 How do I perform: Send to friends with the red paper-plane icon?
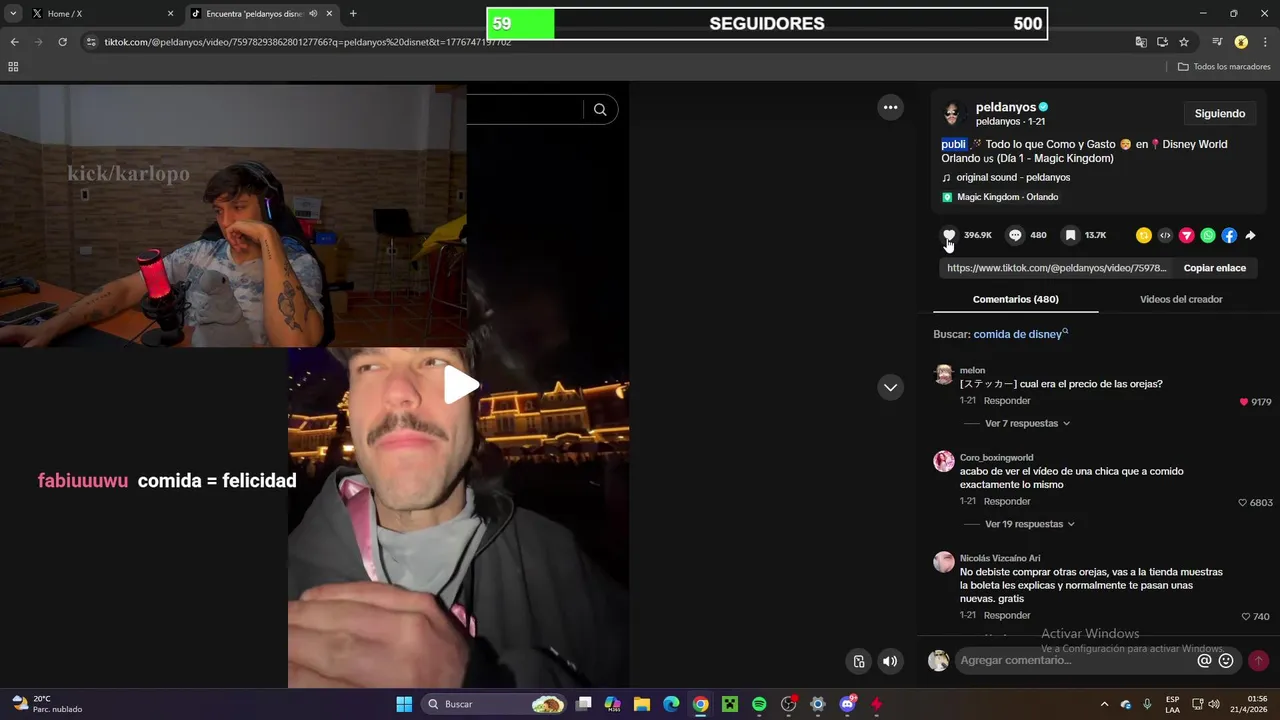click(x=1186, y=236)
